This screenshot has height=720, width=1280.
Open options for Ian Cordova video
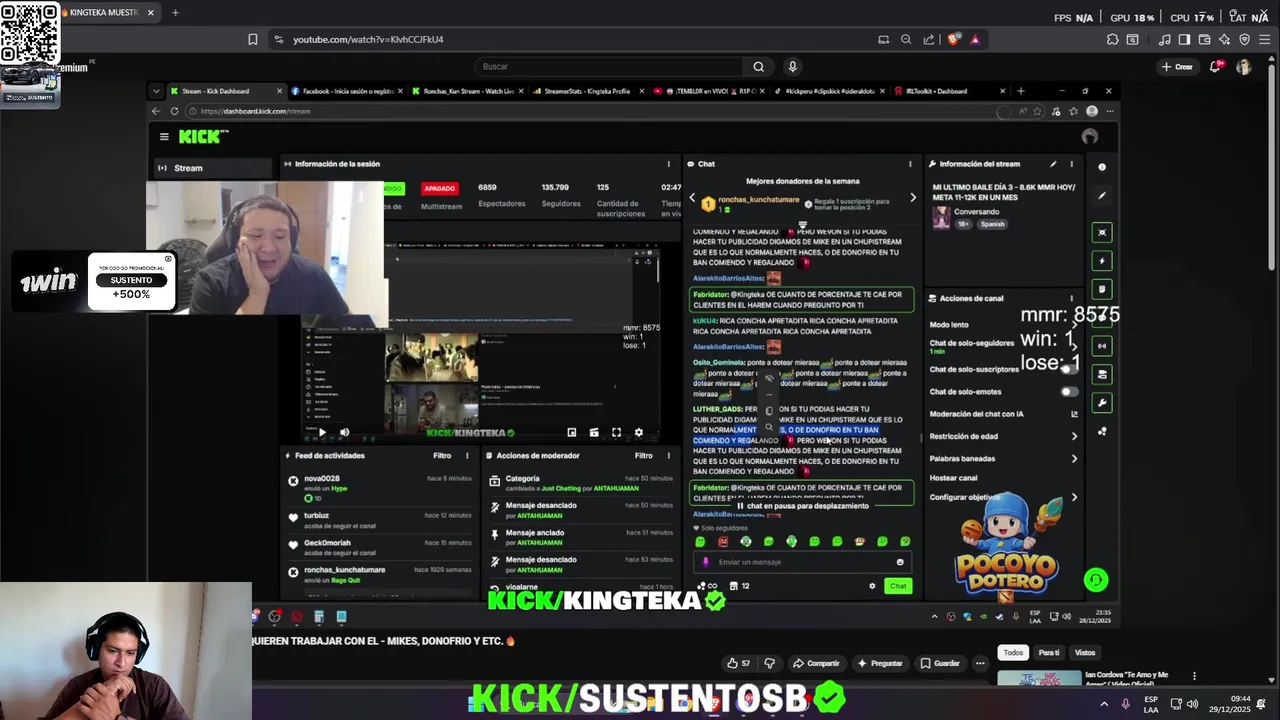[x=1194, y=676]
